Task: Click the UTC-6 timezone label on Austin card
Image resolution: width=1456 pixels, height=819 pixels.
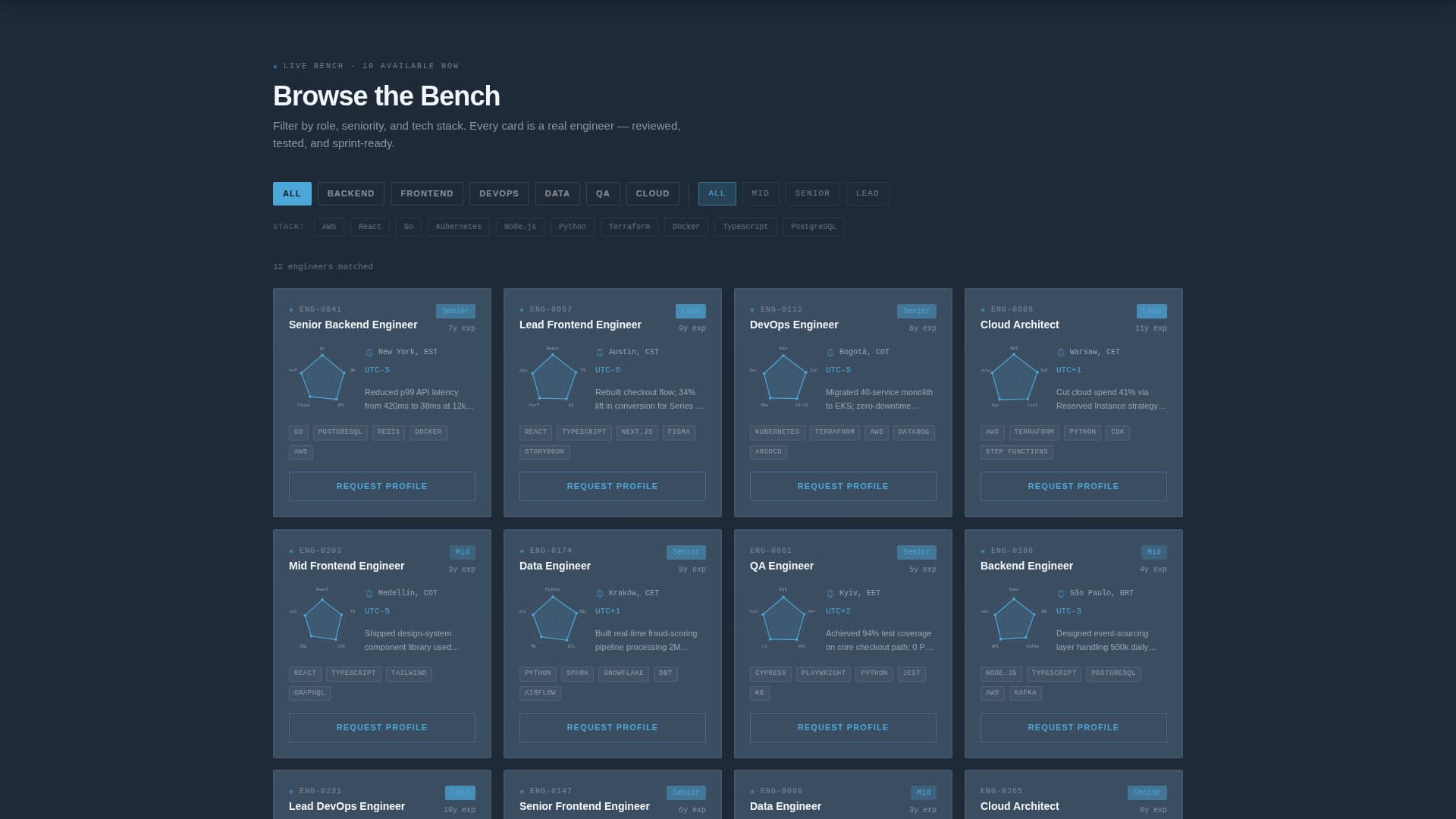Action: tap(607, 370)
